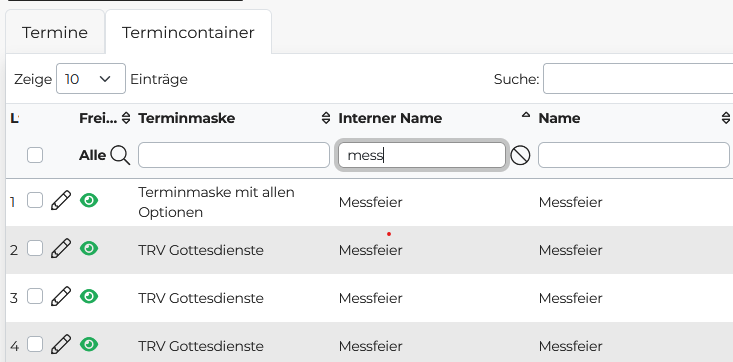Check the select-all checkbox in the filter row

[35, 155]
